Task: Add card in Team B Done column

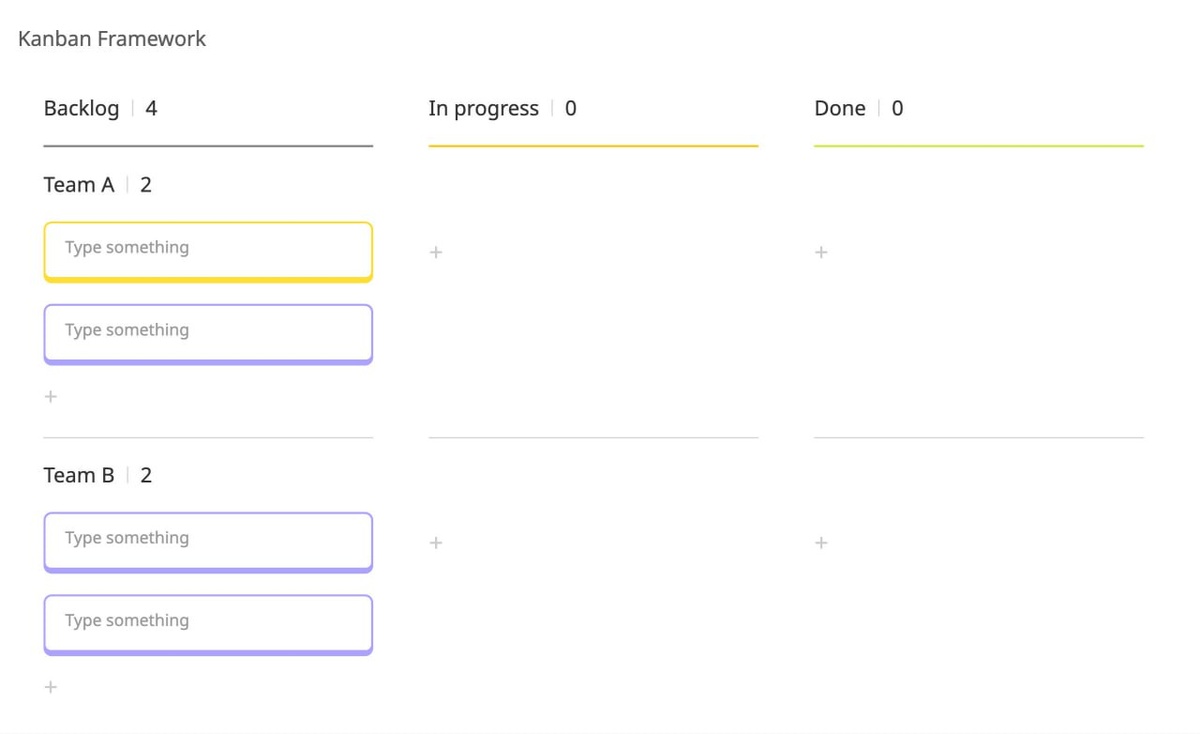Action: click(x=821, y=544)
